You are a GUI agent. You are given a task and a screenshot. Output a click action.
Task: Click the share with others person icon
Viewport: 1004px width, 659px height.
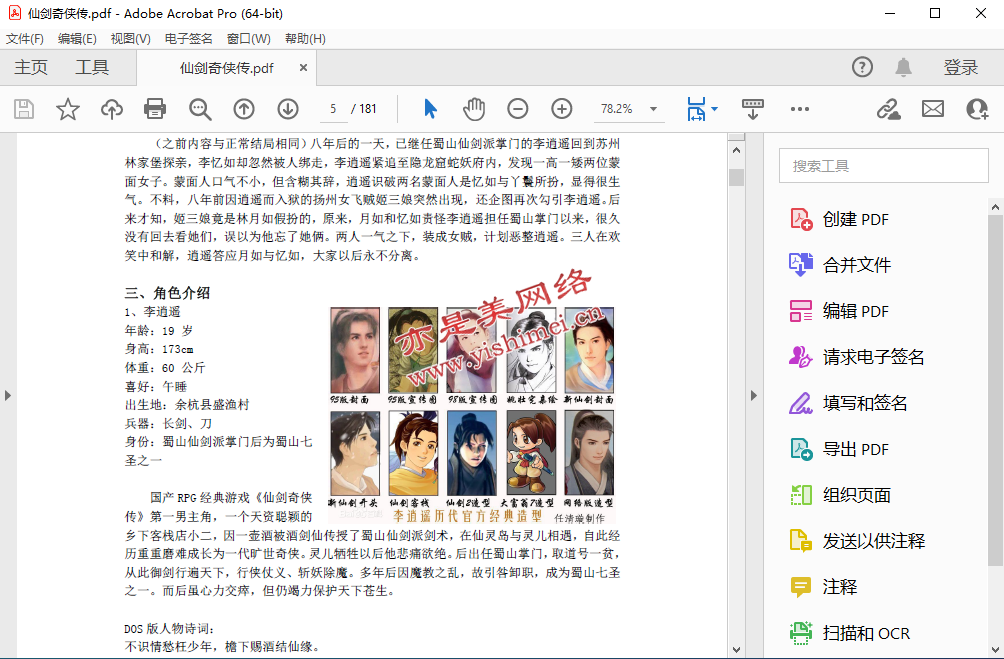[977, 109]
